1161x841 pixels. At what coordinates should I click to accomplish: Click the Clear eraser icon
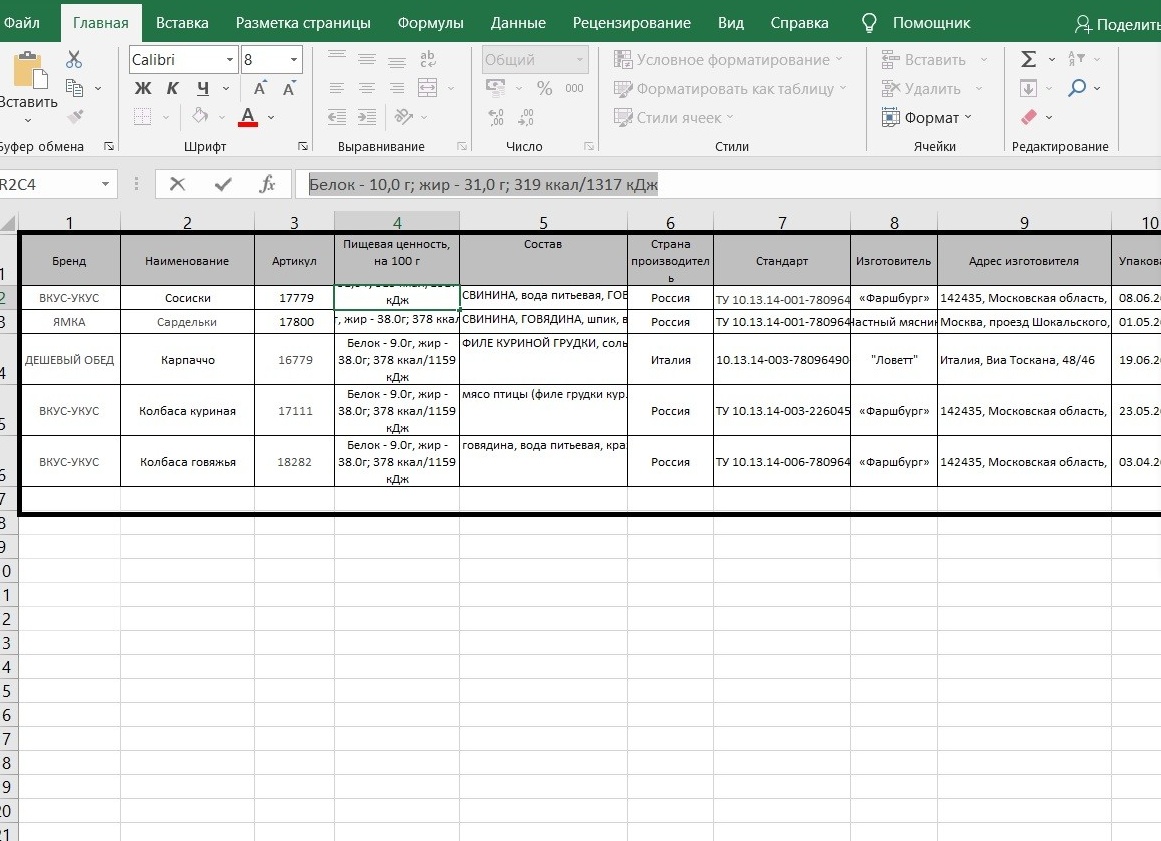[x=1028, y=117]
